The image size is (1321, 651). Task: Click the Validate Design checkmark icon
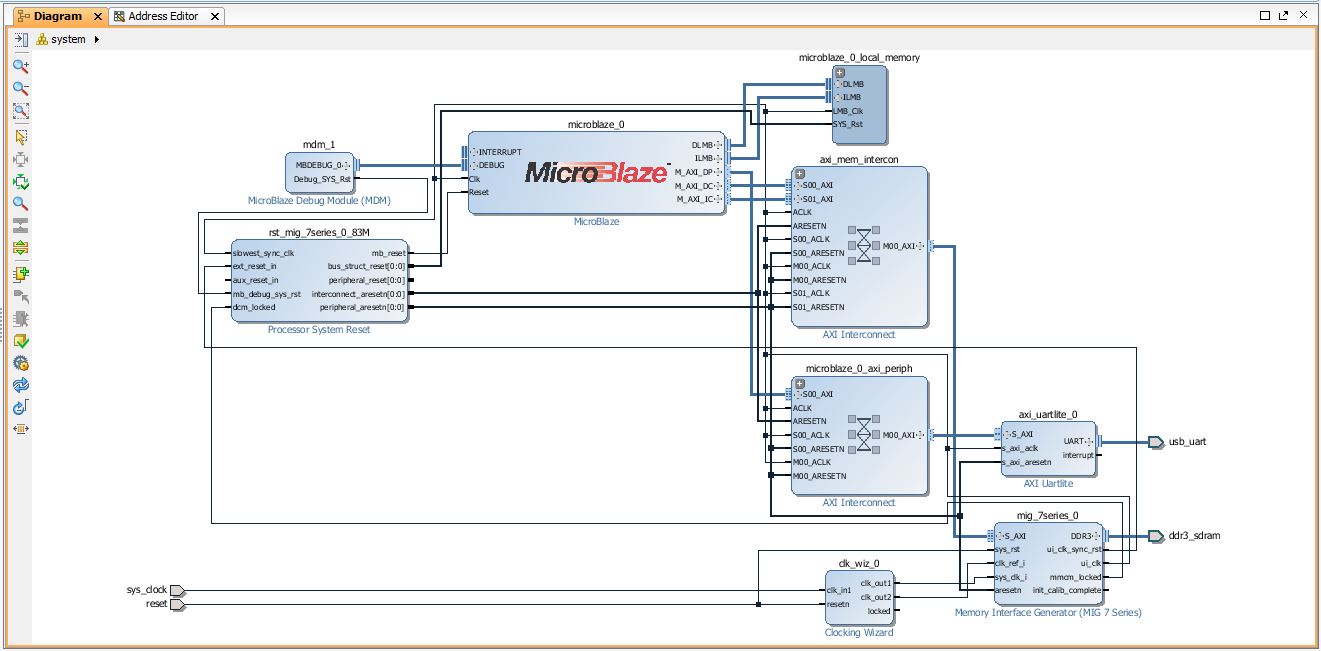(x=20, y=340)
